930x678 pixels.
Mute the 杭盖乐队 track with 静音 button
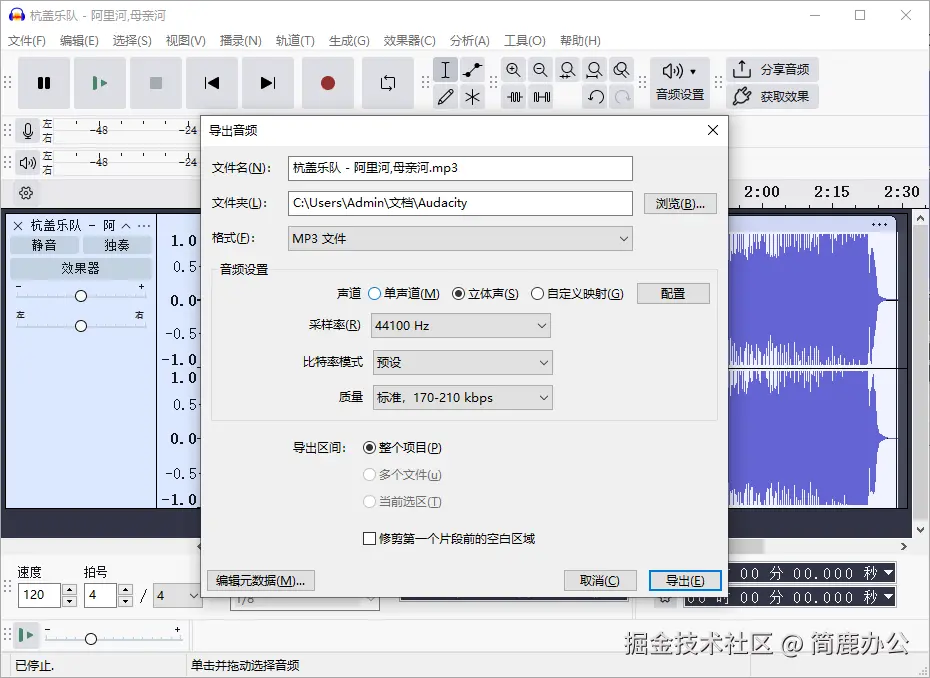pos(44,243)
